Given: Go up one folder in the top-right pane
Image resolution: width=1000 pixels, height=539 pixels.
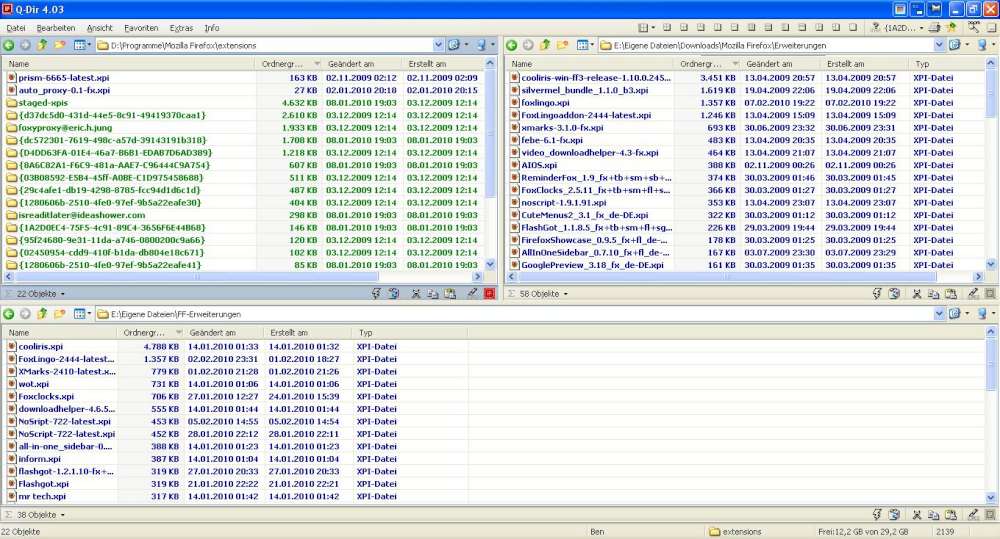Looking at the screenshot, I should pos(544,45).
